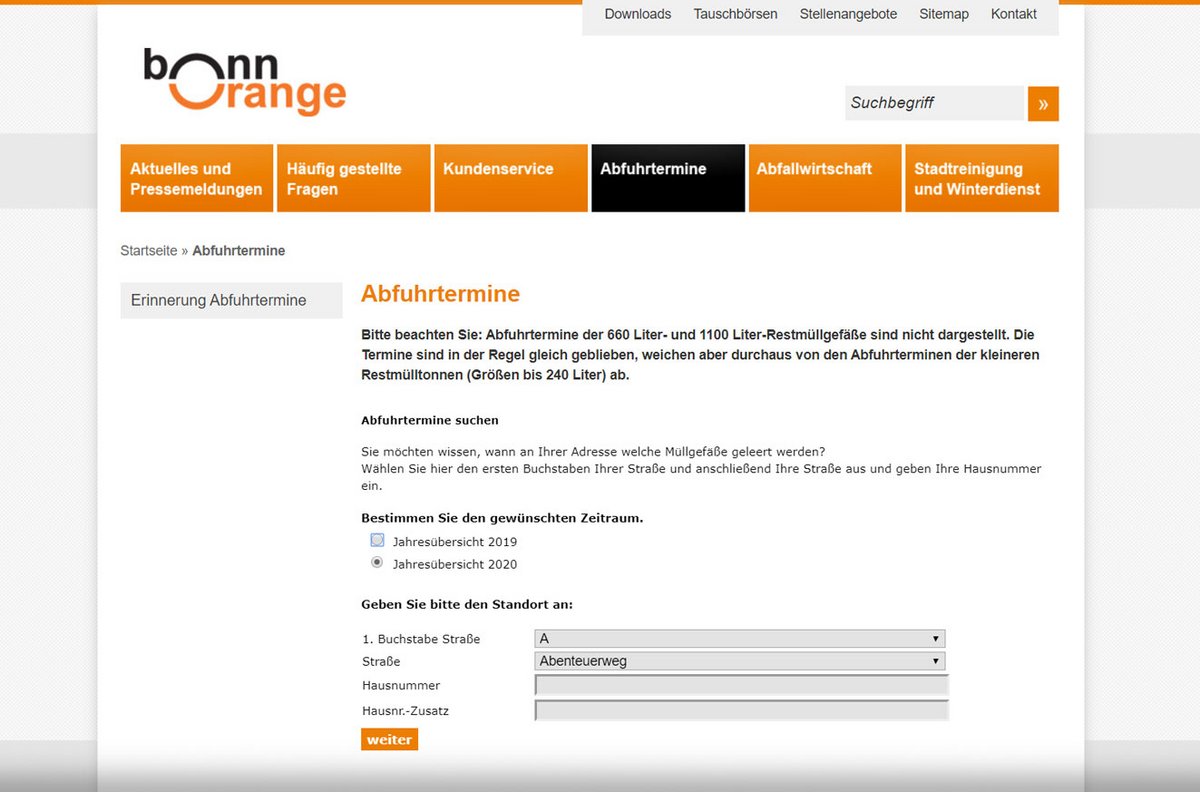
Task: Focus the Hausnummer input field
Action: (x=742, y=685)
